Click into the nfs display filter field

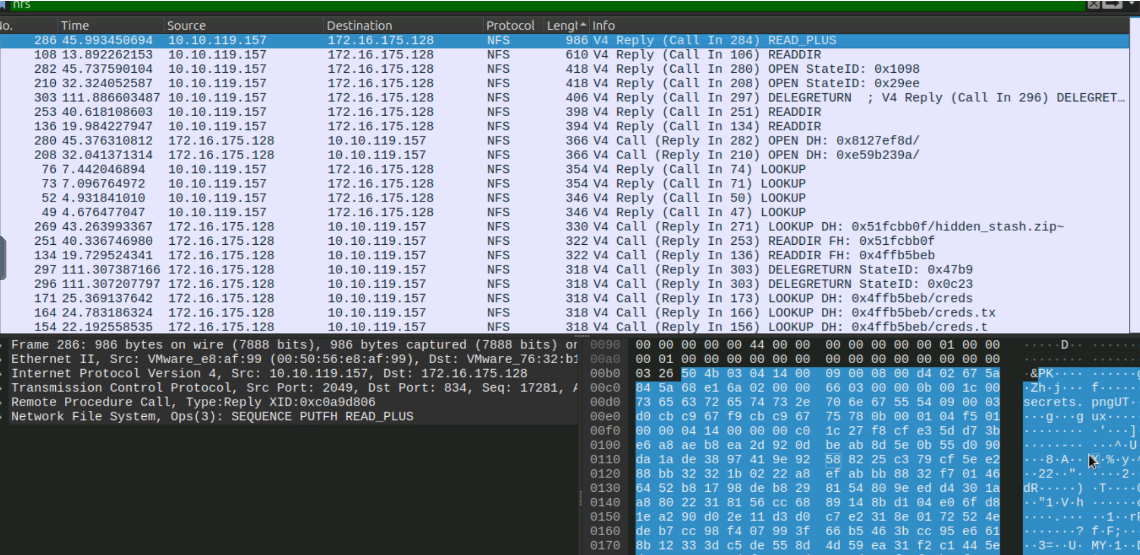tap(500, 5)
